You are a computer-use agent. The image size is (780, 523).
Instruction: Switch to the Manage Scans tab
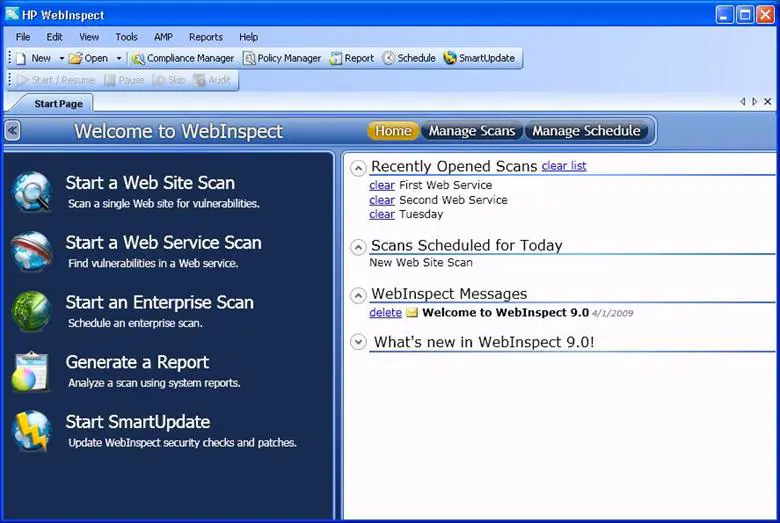472,131
